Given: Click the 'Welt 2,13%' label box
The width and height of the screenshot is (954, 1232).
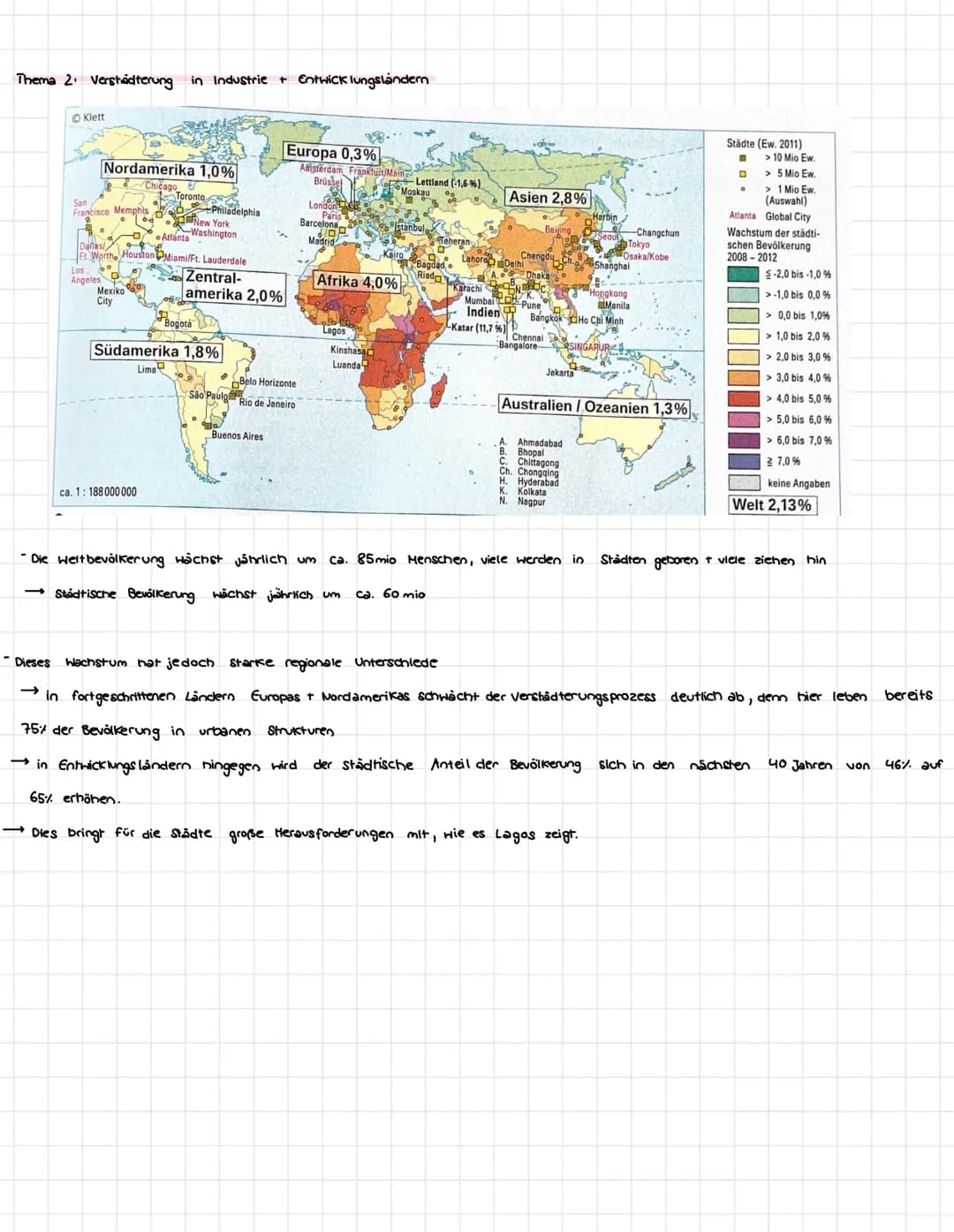Looking at the screenshot, I should click(x=772, y=505).
